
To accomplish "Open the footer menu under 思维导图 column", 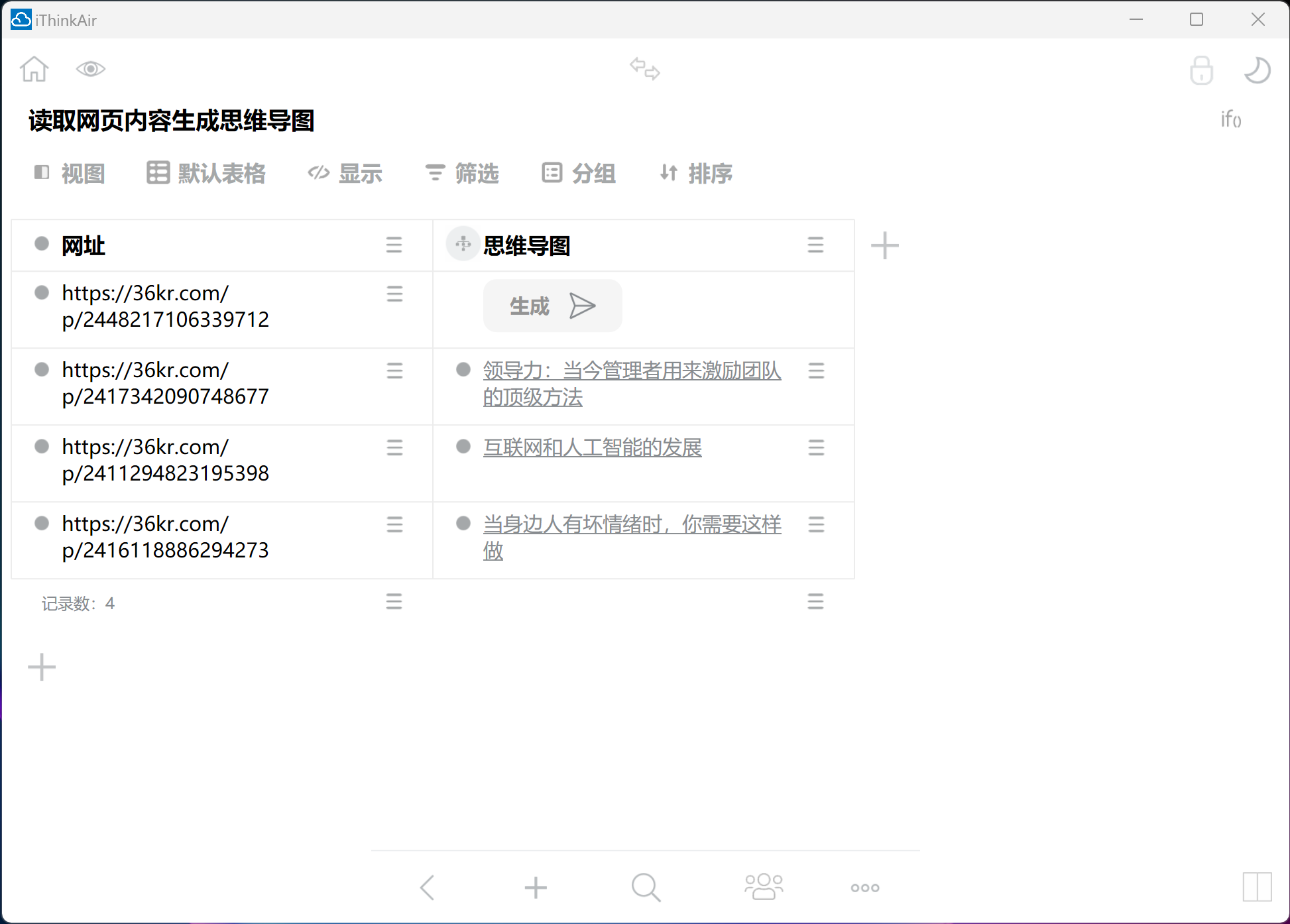I will pos(815,601).
